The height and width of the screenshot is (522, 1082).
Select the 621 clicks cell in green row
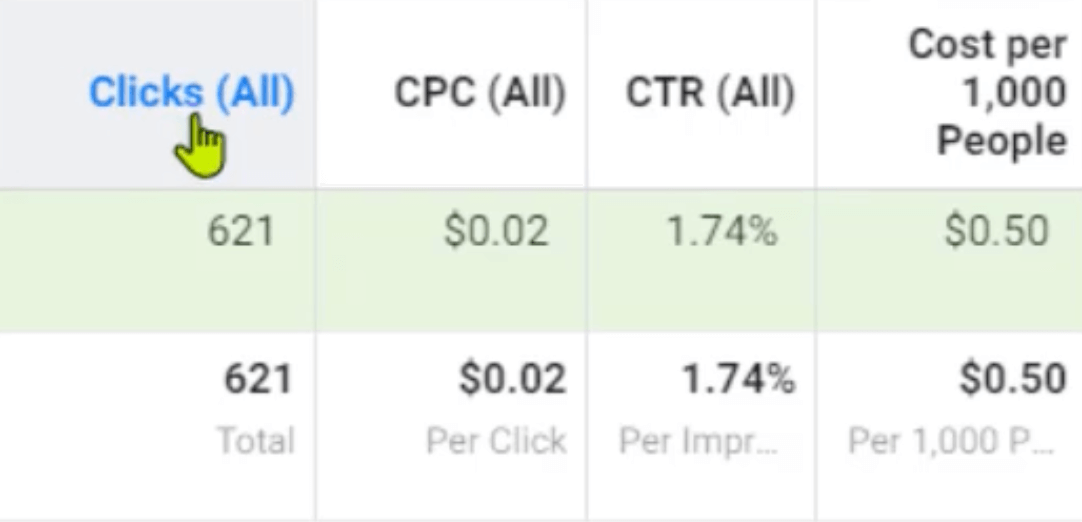pos(241,231)
